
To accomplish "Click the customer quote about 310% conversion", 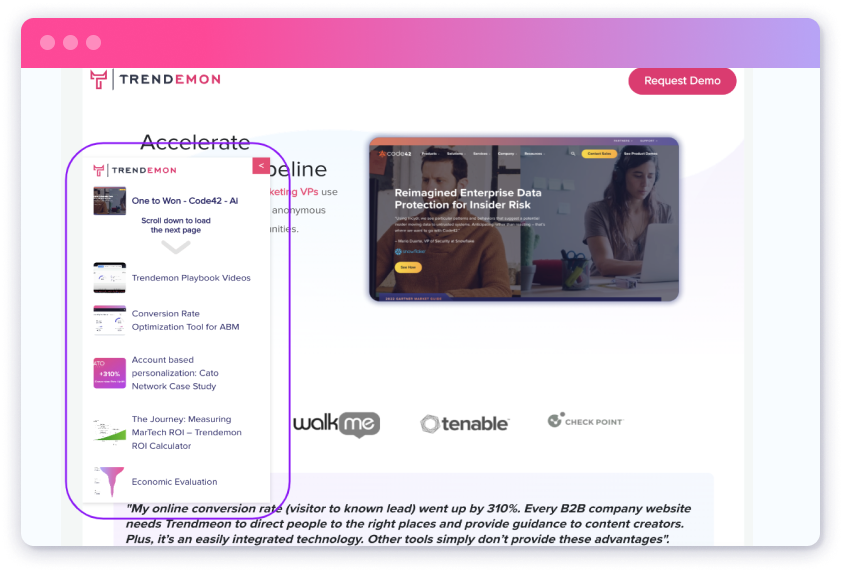I will coord(408,524).
